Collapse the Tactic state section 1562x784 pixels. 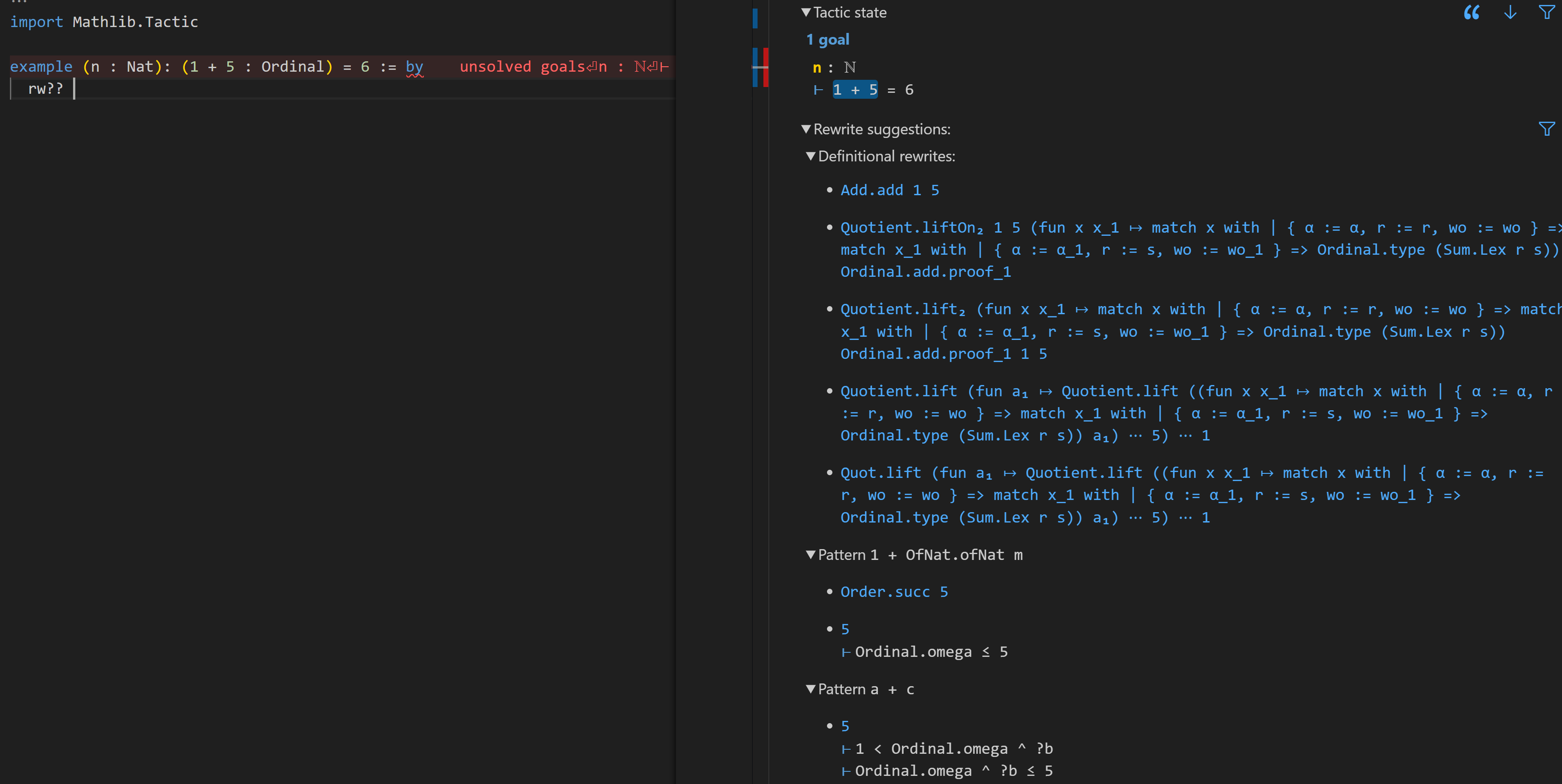click(x=806, y=12)
